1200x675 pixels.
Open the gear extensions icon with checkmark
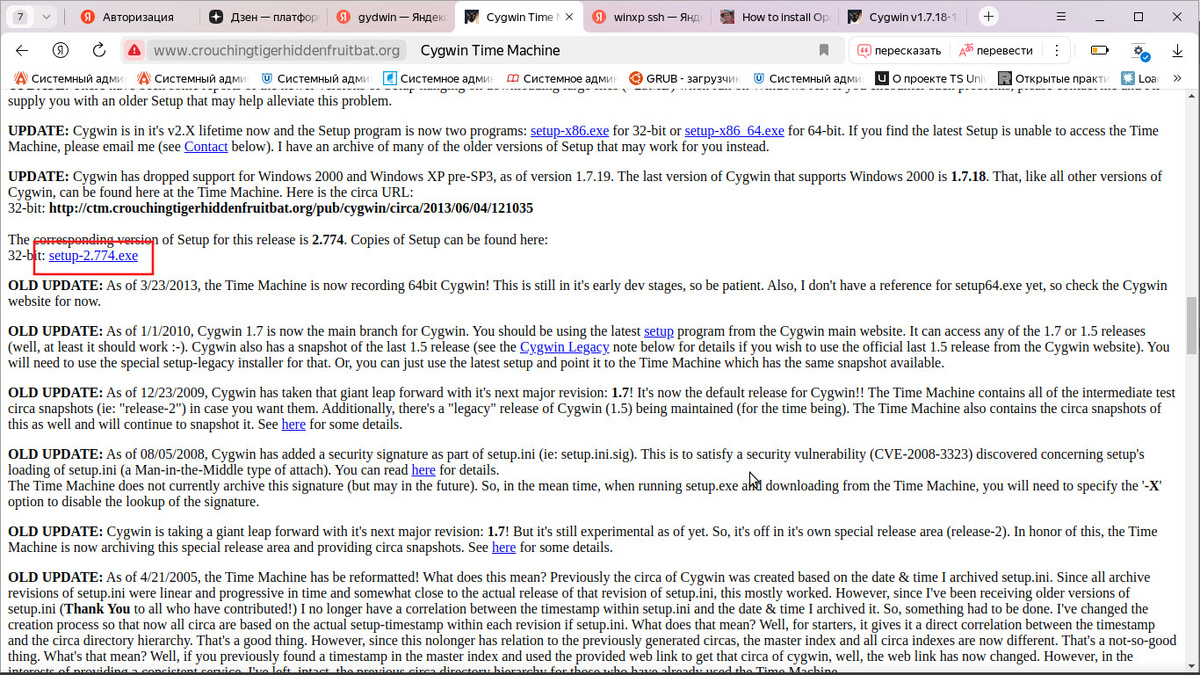coord(1139,50)
